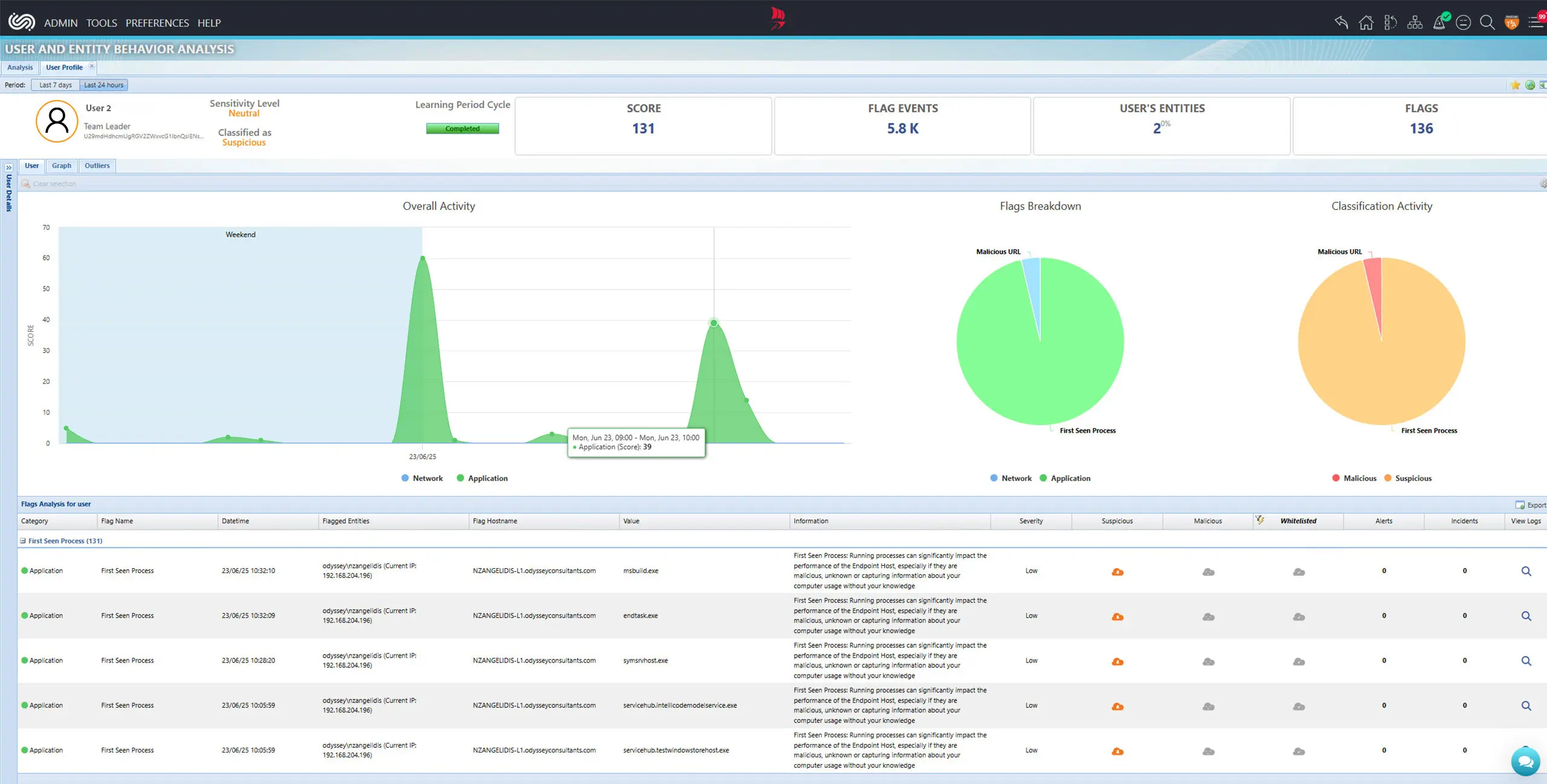
Task: Click the magnifier search icon in header
Action: point(1487,22)
